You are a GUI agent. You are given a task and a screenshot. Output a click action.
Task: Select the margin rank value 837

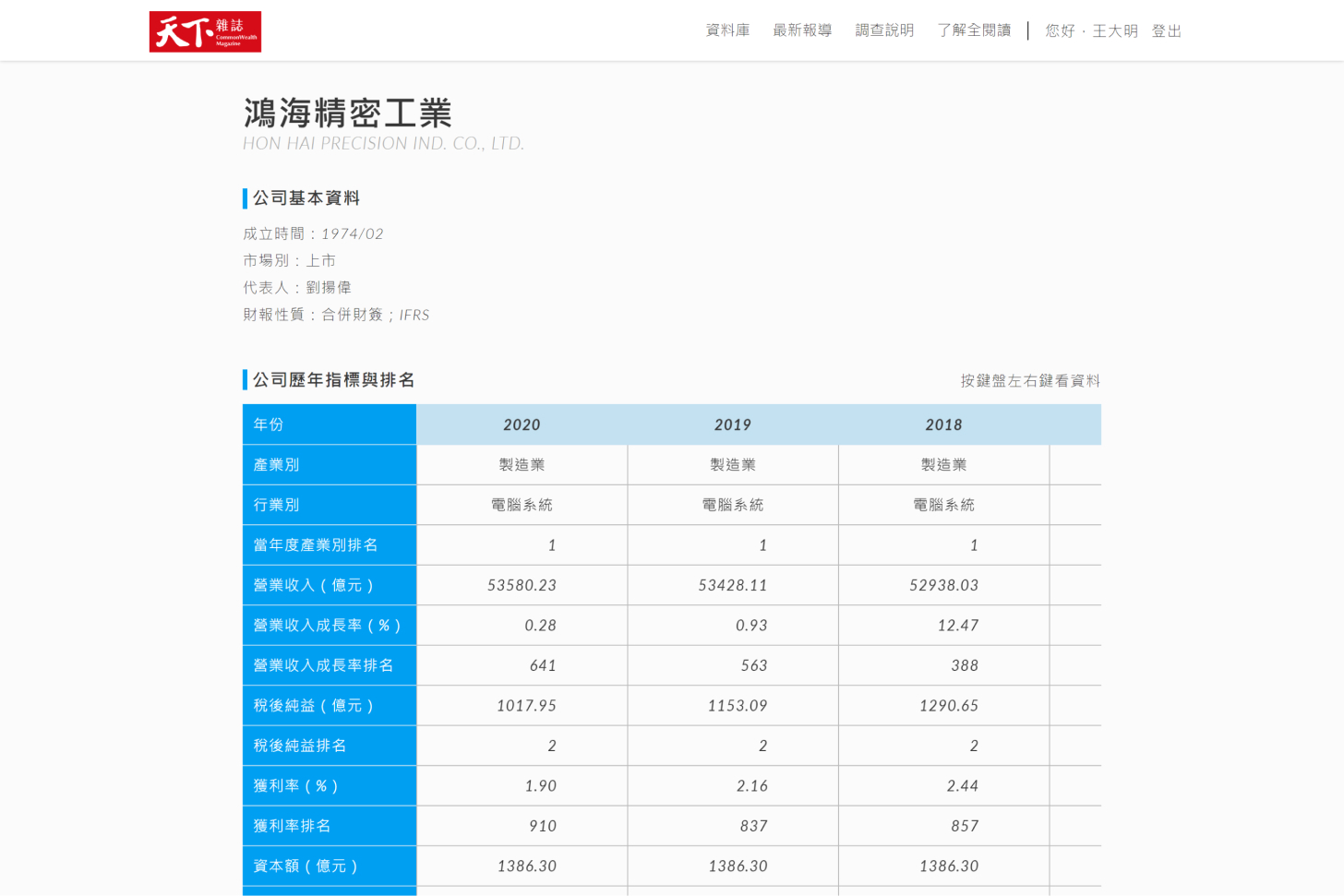point(754,826)
